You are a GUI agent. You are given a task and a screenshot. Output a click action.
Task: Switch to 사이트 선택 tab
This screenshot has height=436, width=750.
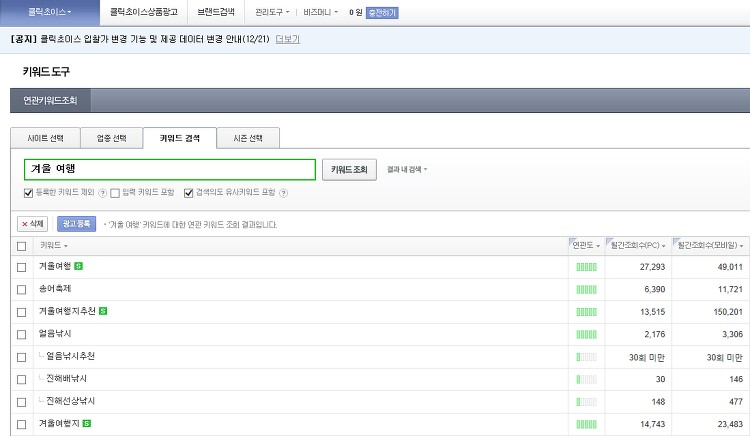pyautogui.click(x=45, y=138)
